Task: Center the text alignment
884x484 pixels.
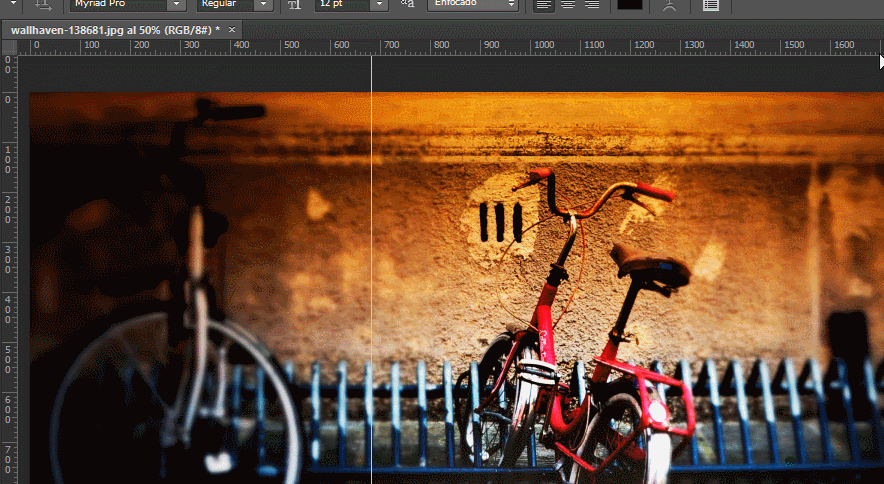Action: coord(568,5)
